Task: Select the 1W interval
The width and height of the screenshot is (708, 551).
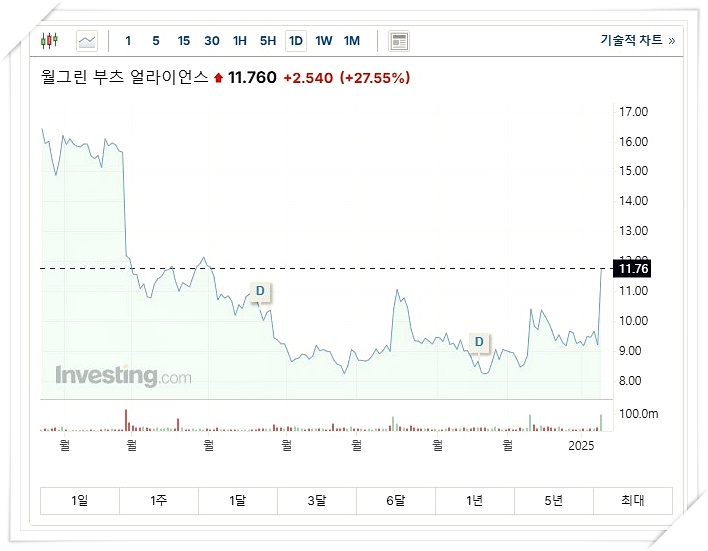Action: (324, 41)
